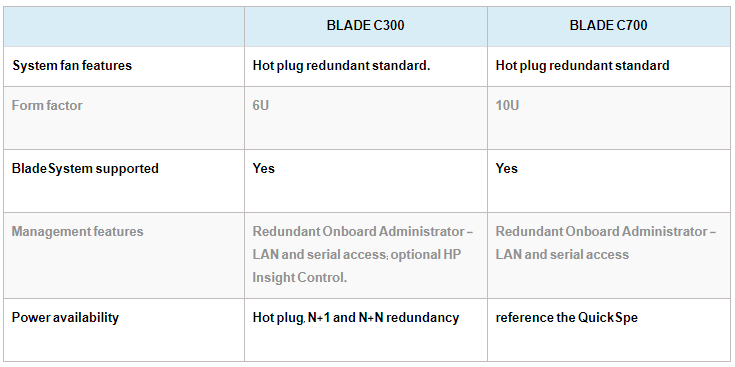
Task: Click the 'reference the QuickSpe' text
Action: [567, 318]
